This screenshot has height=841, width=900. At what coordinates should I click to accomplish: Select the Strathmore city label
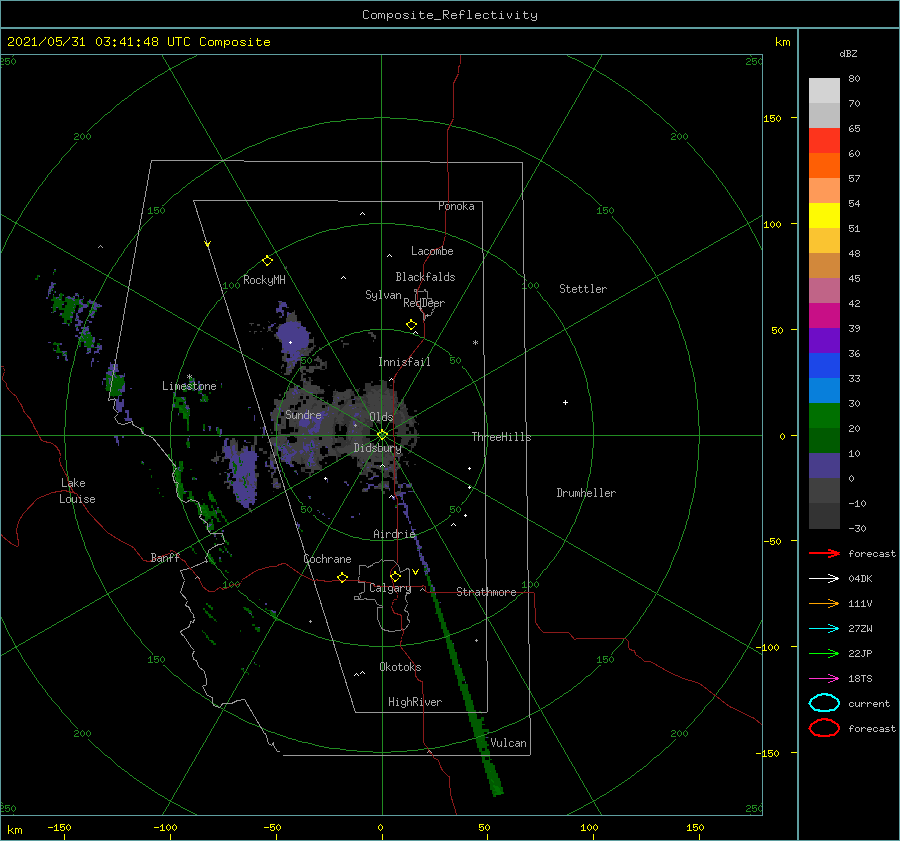(x=486, y=592)
